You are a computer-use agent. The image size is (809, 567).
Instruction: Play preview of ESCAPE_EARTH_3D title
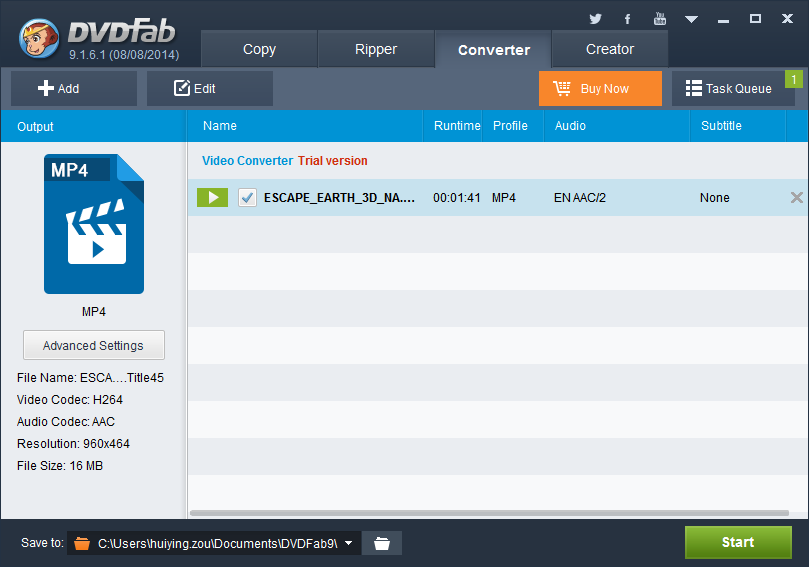(x=212, y=198)
